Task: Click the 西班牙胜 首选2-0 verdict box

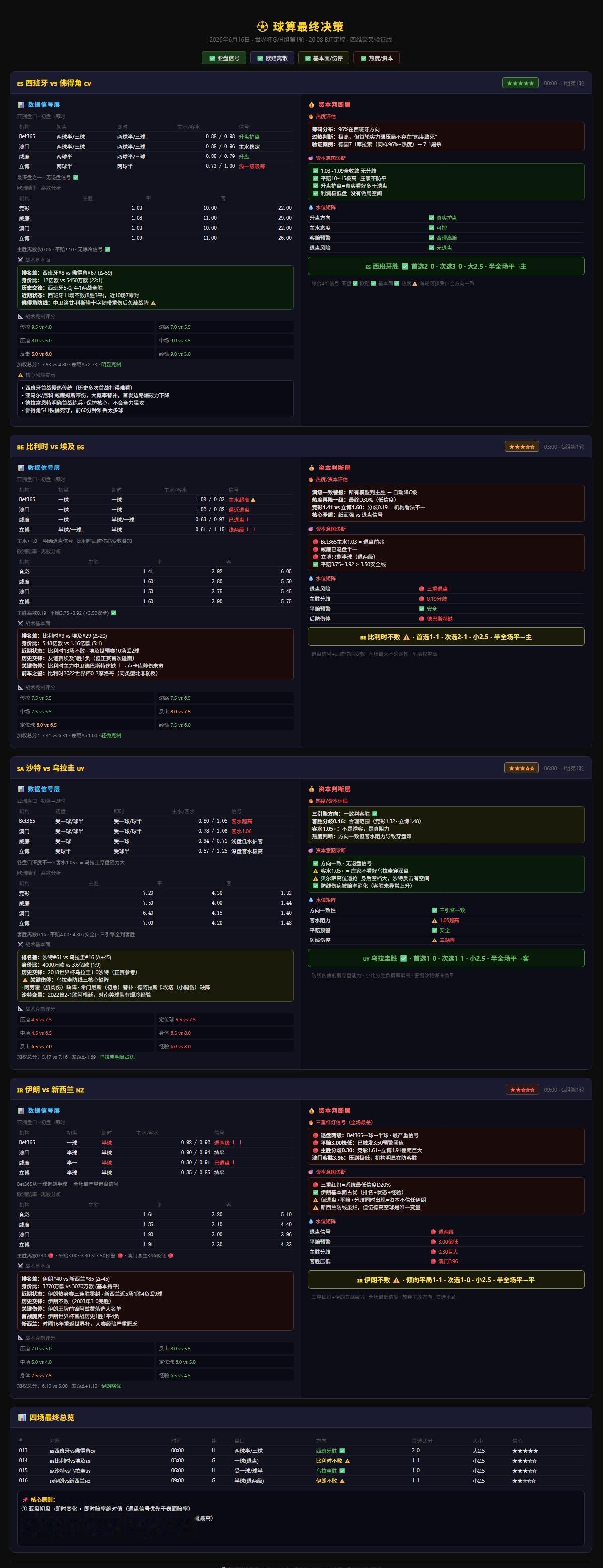Action: coord(446,266)
